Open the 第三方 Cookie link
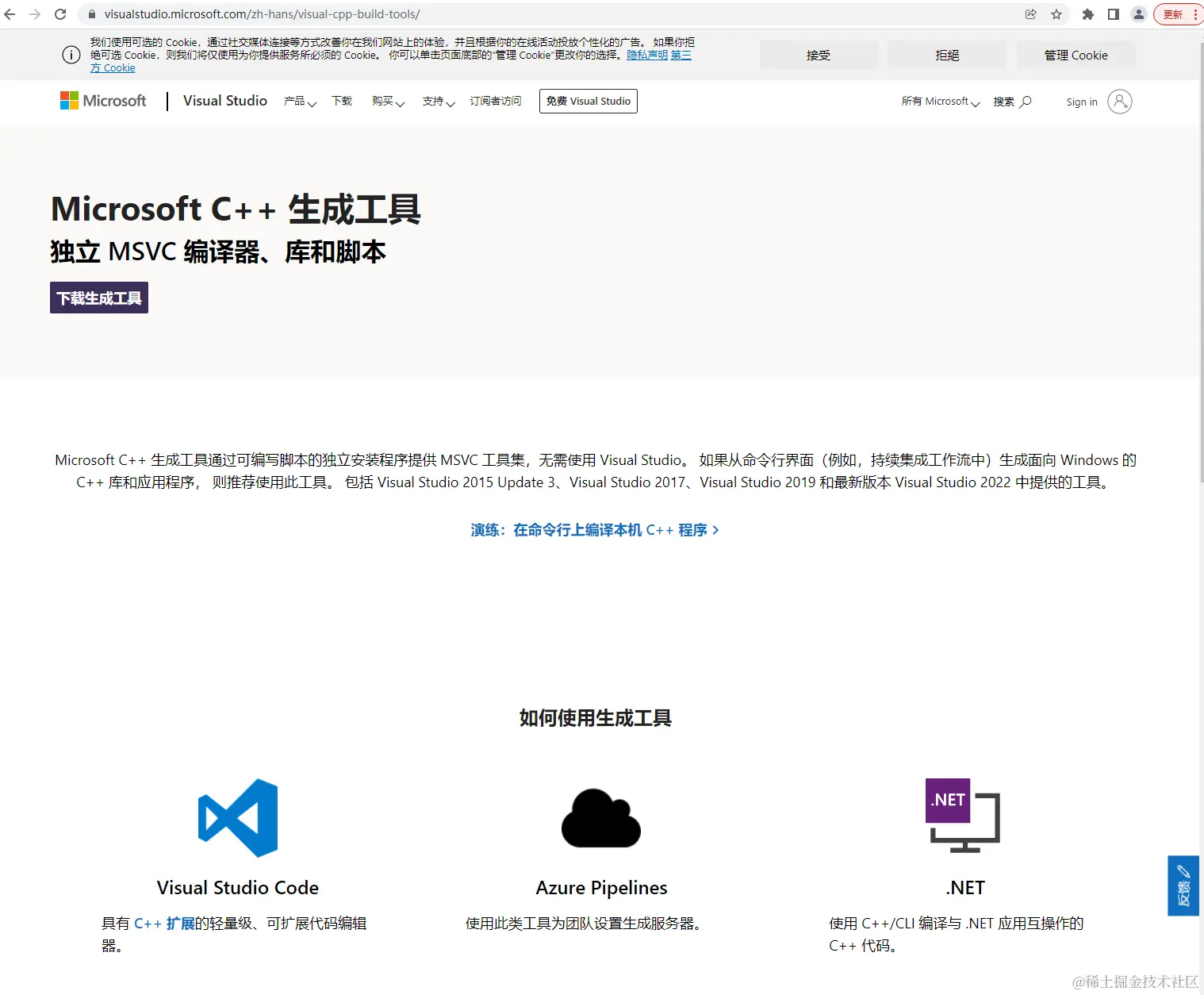 point(113,67)
